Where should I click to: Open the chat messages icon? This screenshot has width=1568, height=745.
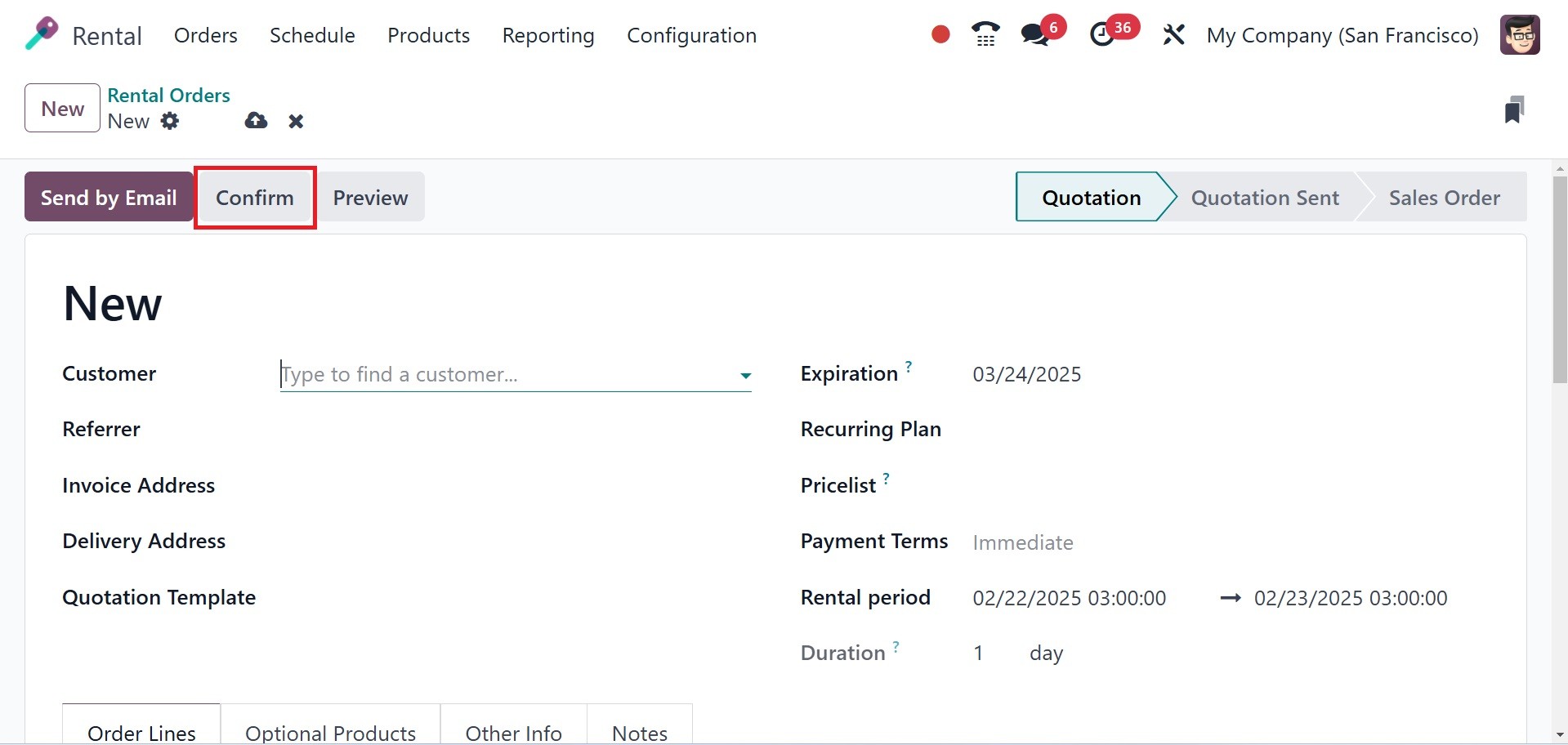(1035, 34)
